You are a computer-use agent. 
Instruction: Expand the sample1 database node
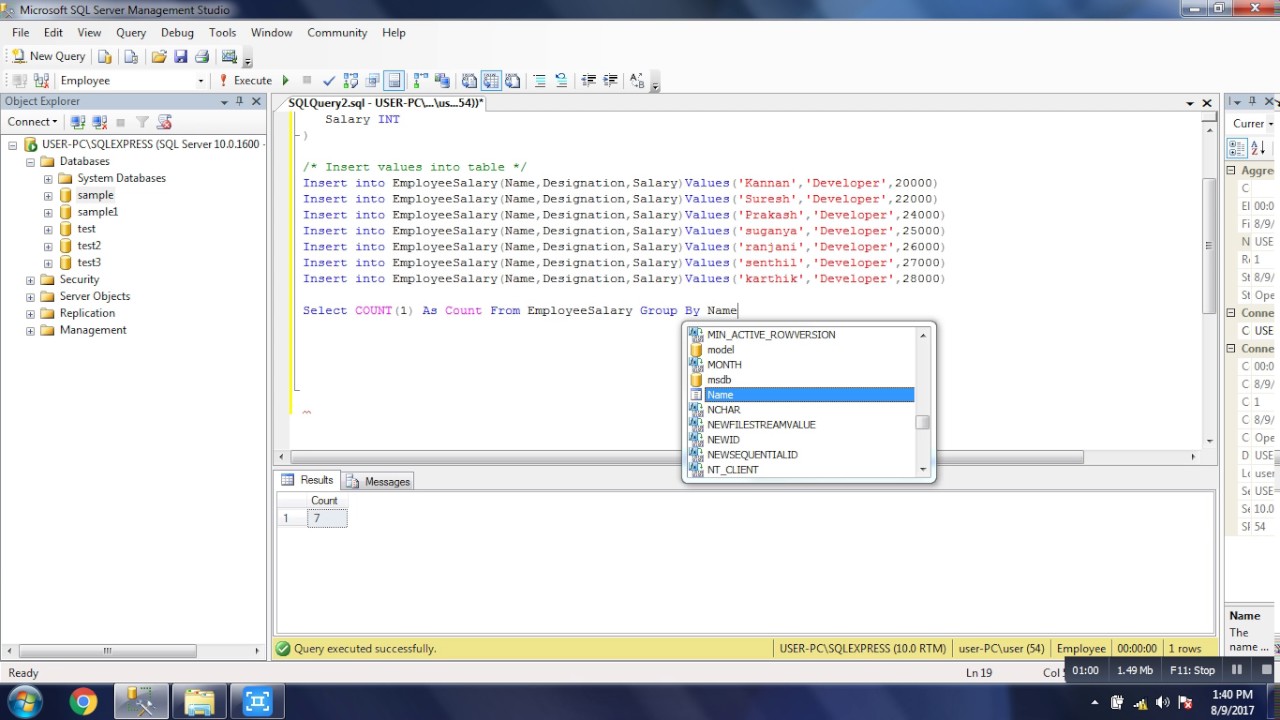(47, 212)
